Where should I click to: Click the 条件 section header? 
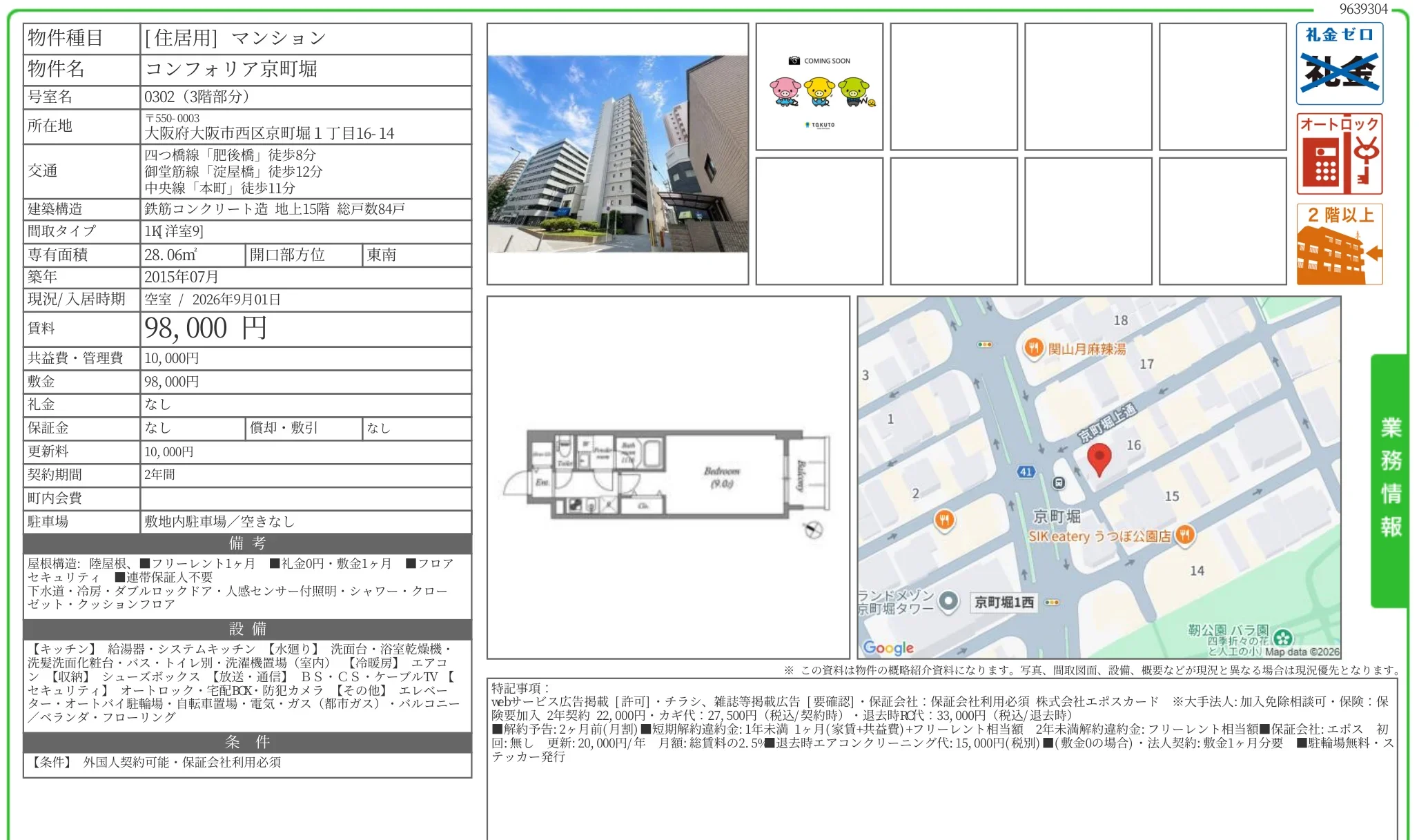tap(247, 742)
